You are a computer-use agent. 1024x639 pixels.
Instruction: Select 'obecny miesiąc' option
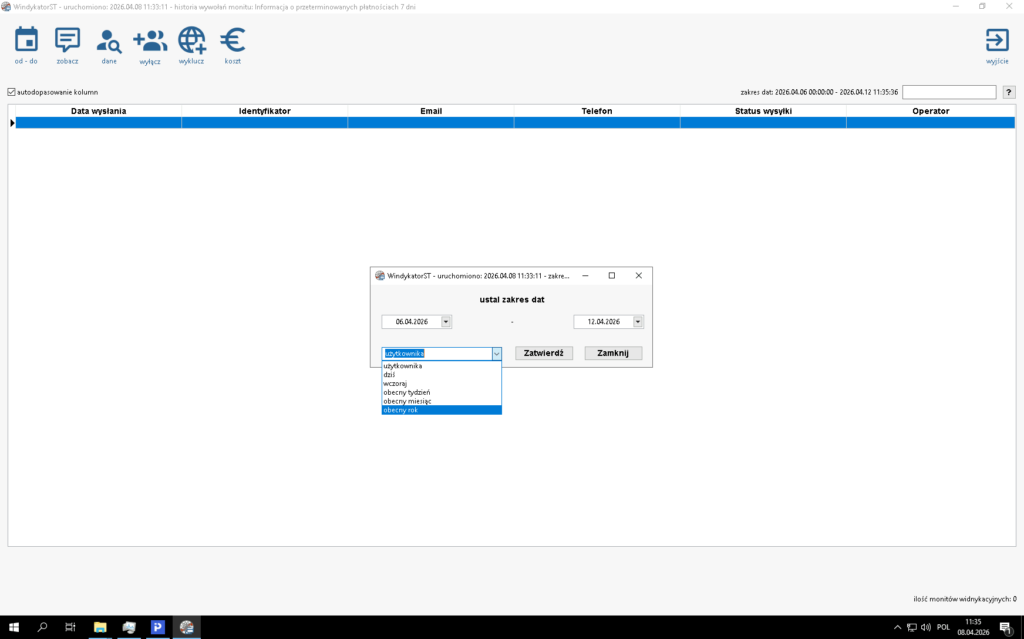(x=441, y=401)
